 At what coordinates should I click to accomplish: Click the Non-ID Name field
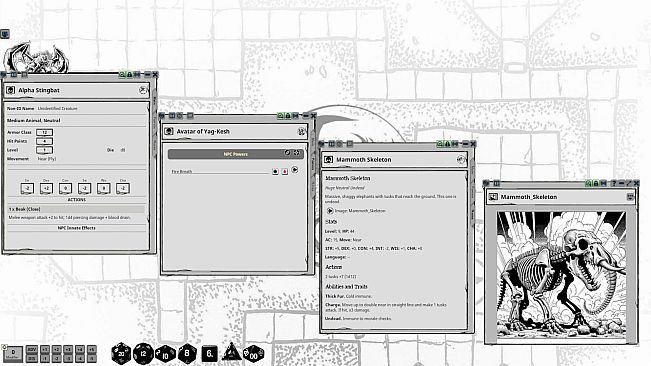click(x=91, y=108)
